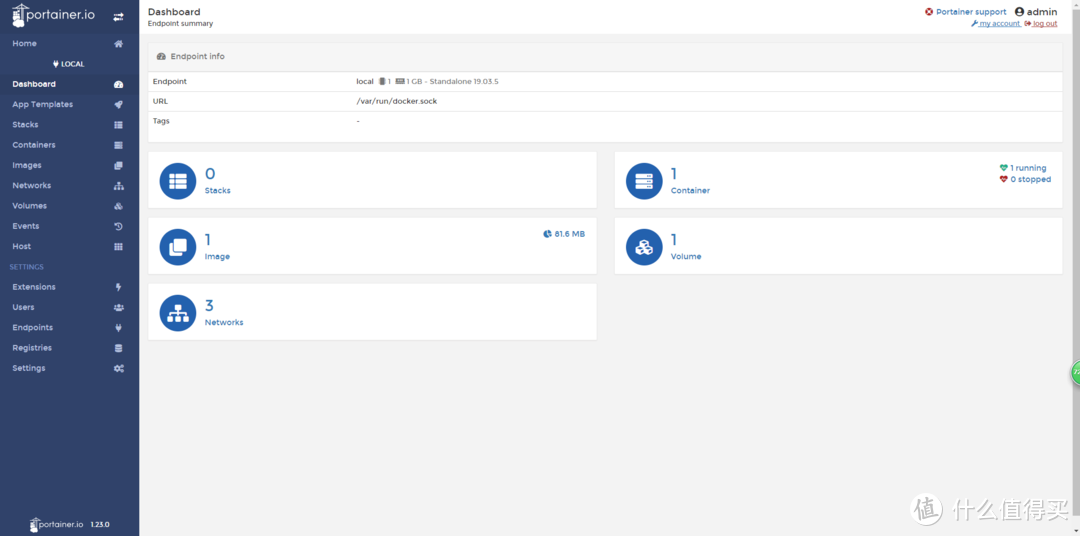Click the Volume label in dashboard card

click(686, 256)
